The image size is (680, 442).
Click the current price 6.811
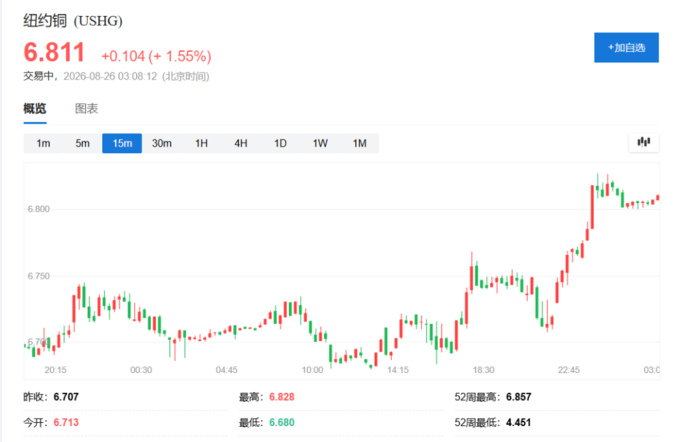point(54,52)
